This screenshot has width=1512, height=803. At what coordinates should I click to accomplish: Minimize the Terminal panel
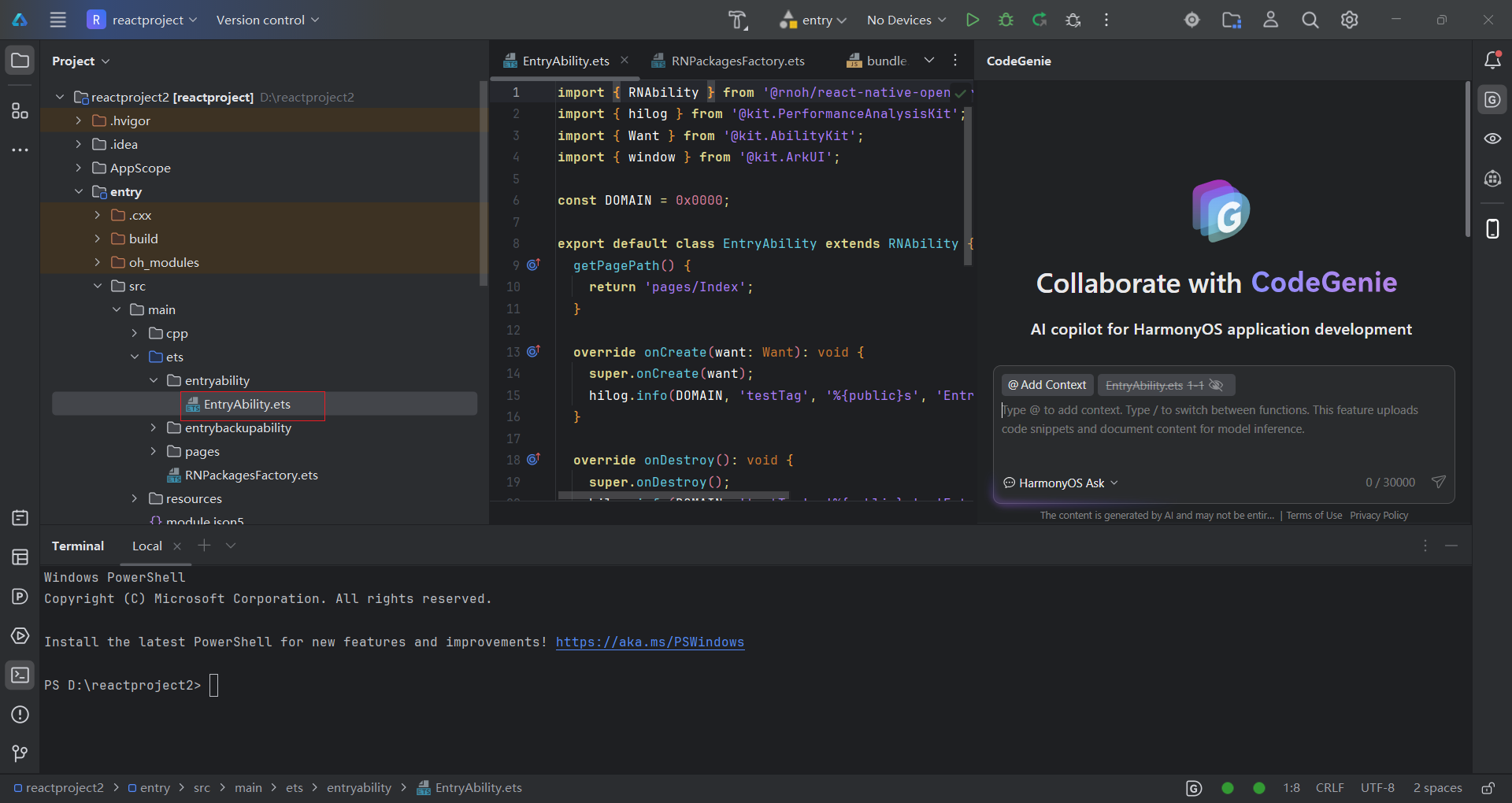click(x=1451, y=546)
